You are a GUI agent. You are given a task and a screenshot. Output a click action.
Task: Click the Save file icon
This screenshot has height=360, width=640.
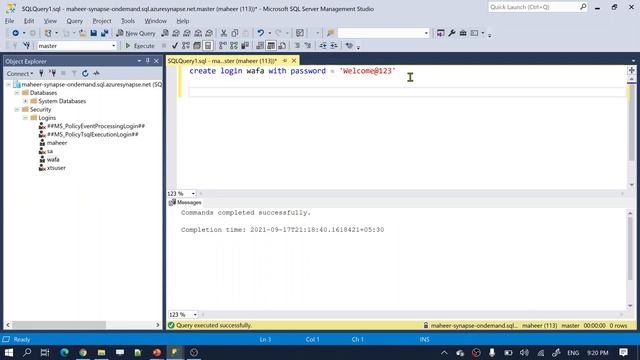[93, 33]
